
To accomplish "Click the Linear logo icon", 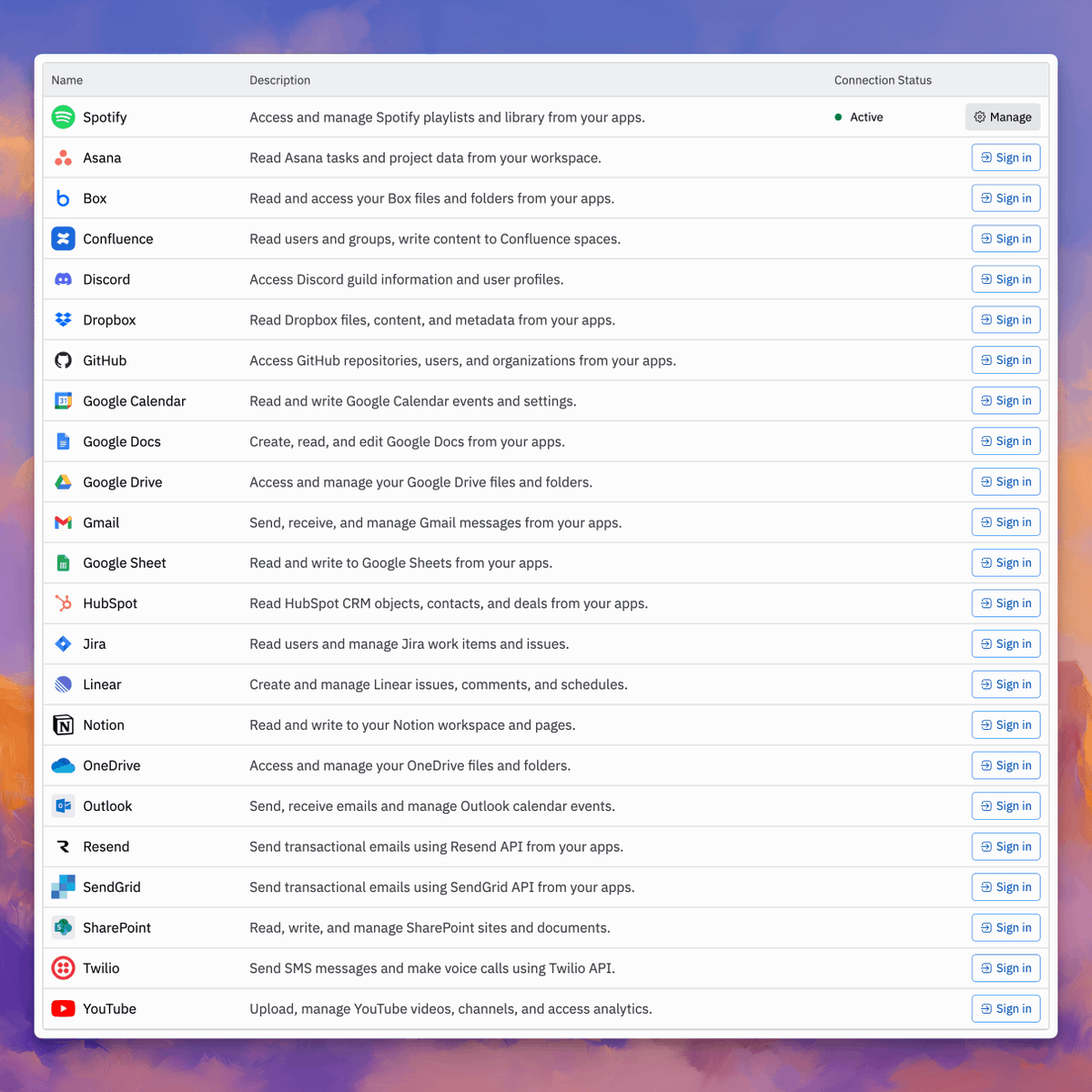I will (63, 684).
